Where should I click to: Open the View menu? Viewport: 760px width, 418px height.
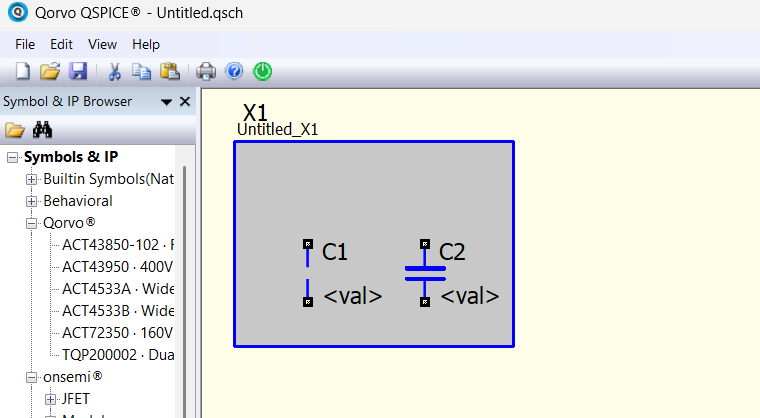click(102, 44)
